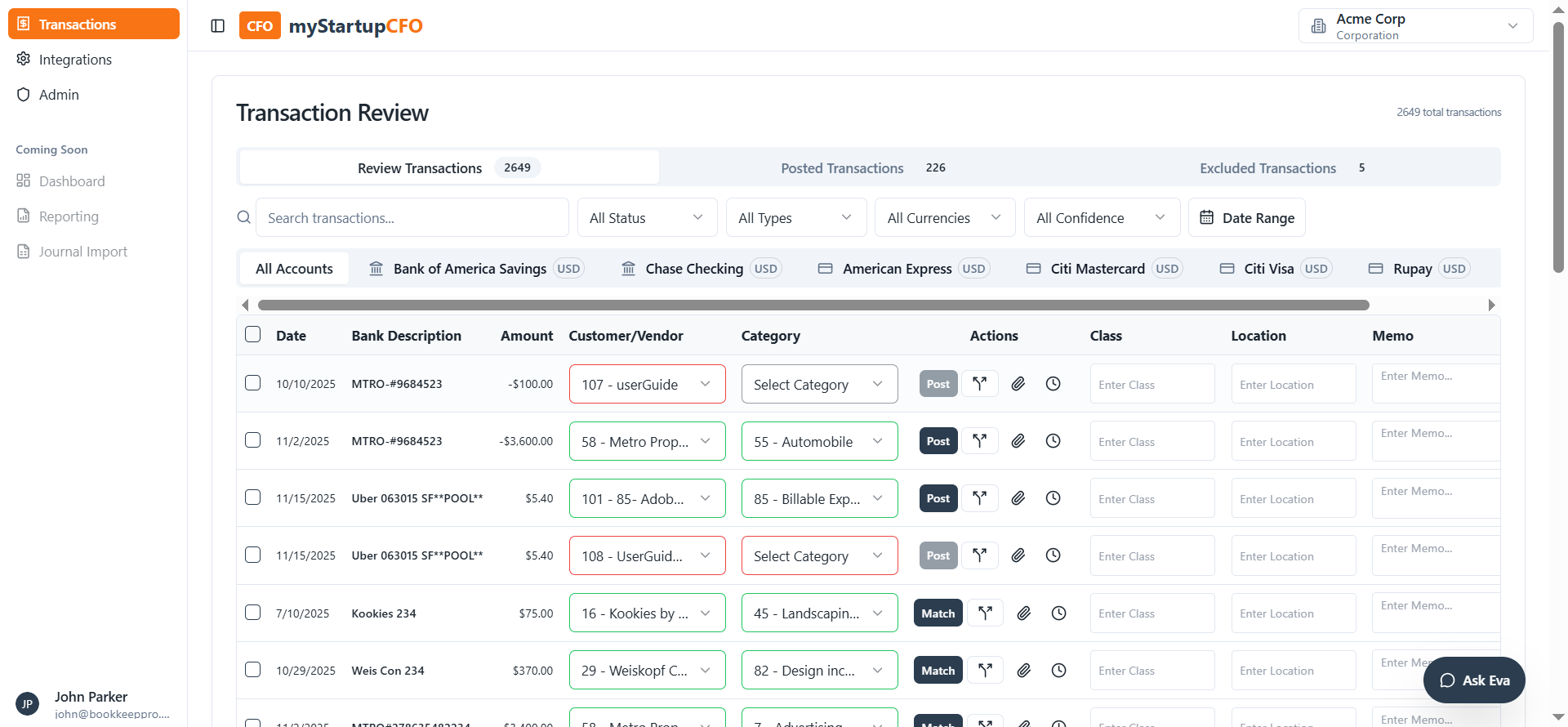Viewport: 1568px width, 727px height.
Task: Click attachment paperclip on 11/2/2025 MTRO row
Action: click(1018, 441)
